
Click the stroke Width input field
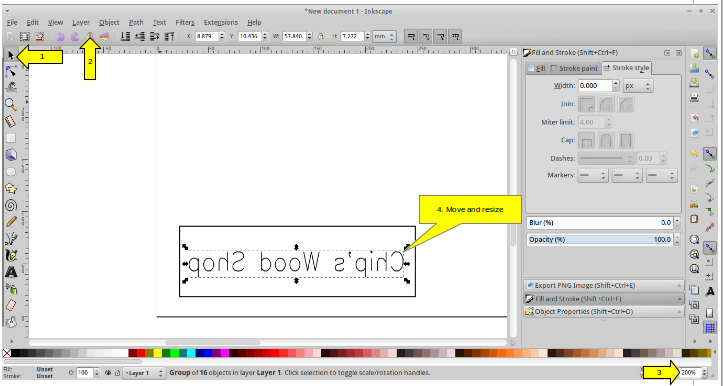[595, 86]
